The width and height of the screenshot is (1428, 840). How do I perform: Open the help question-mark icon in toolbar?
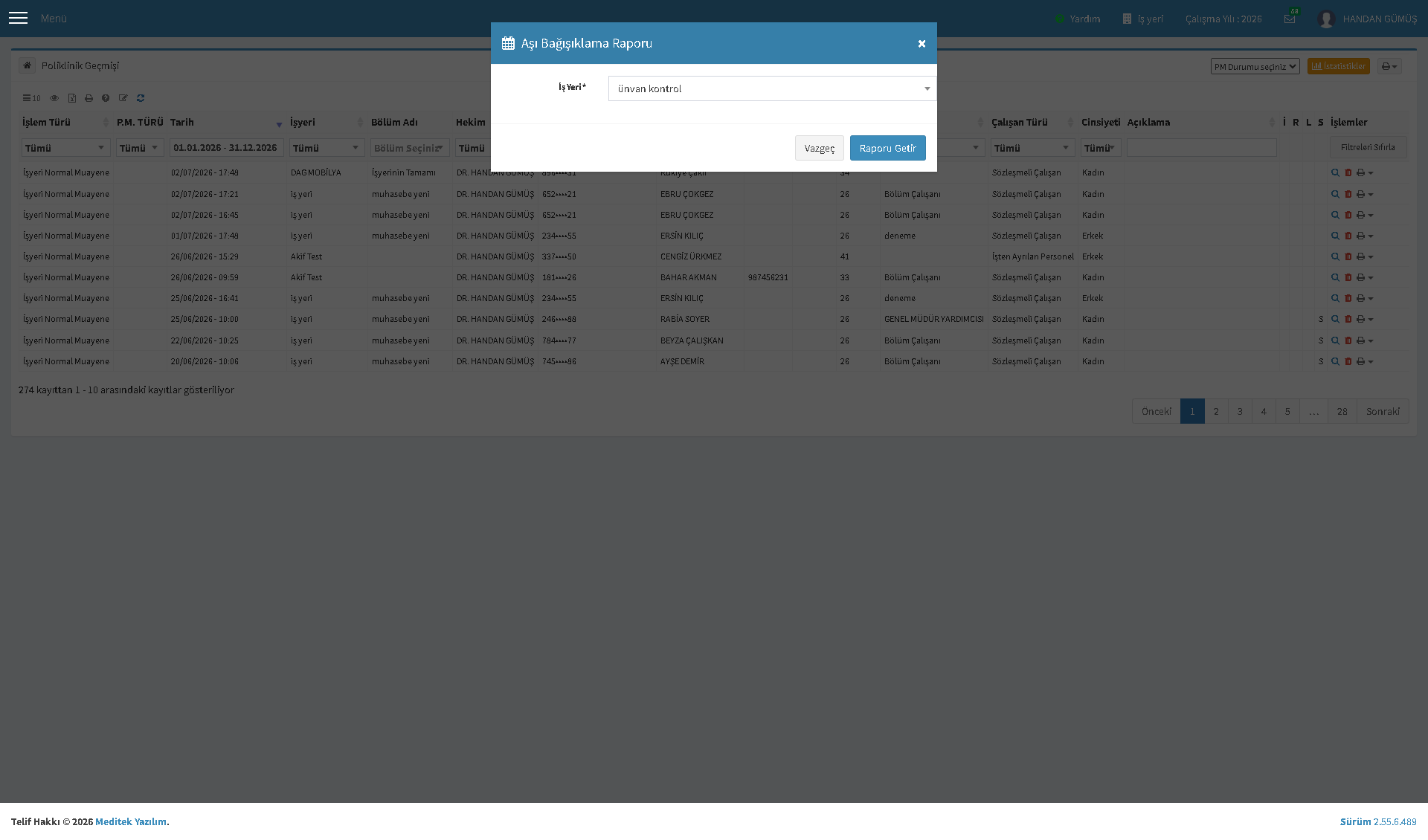tap(106, 98)
